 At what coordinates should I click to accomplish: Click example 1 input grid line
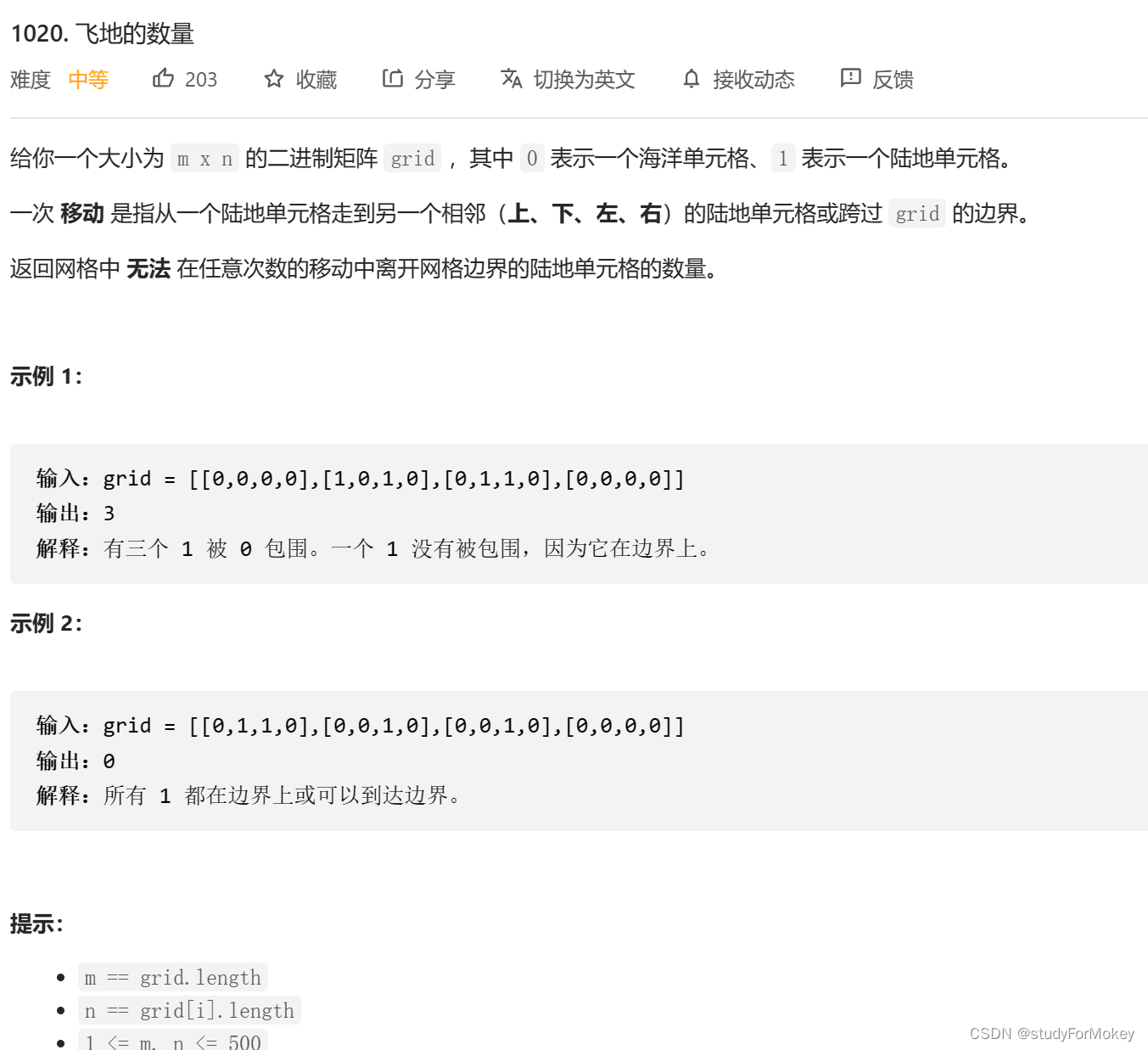pos(361,479)
